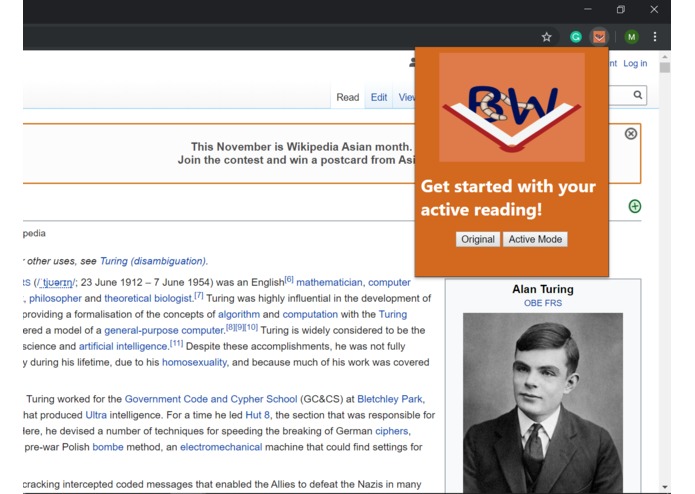Switch to Active Mode in popup

535,239
